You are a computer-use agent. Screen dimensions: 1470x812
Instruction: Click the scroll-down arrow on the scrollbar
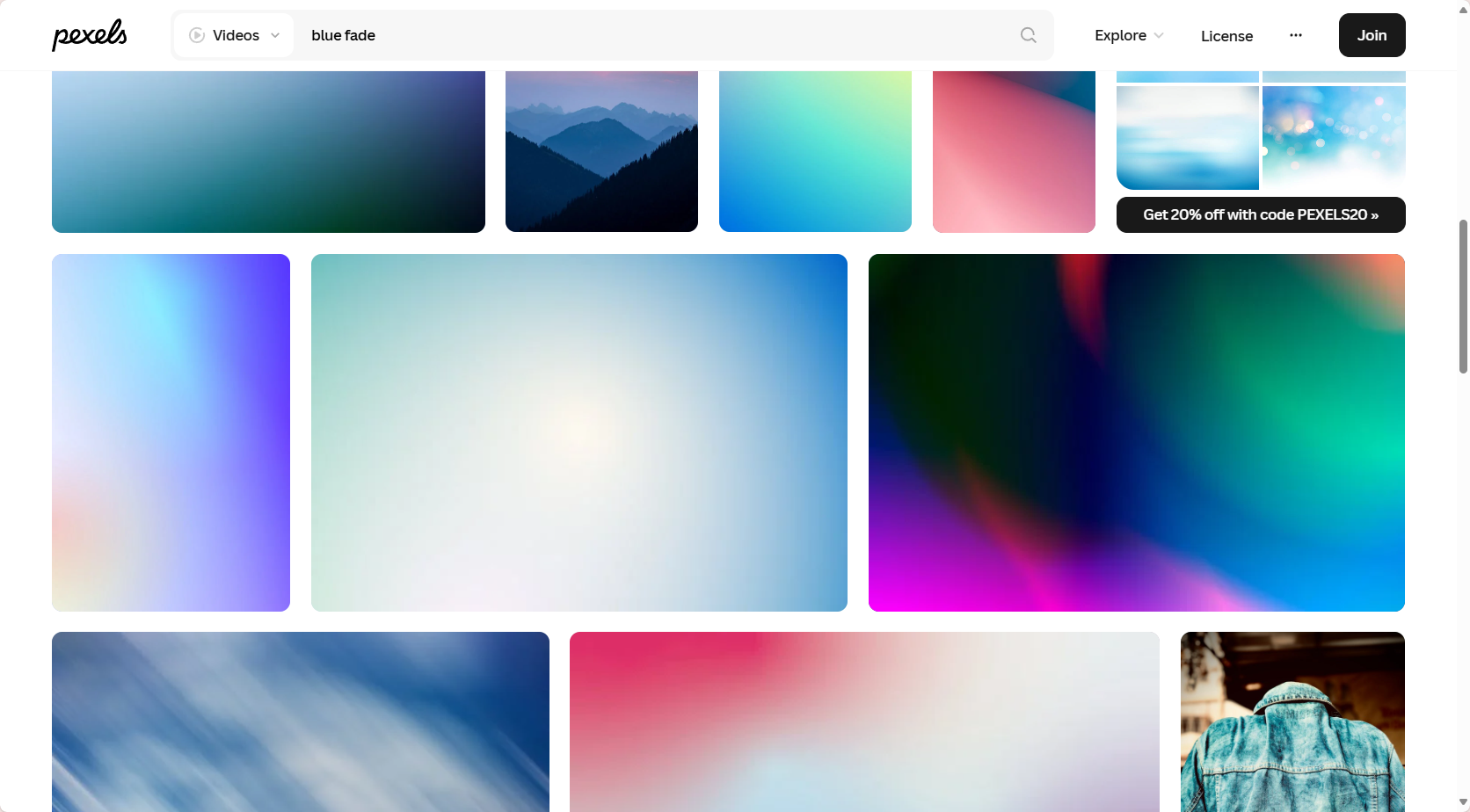coord(1460,802)
